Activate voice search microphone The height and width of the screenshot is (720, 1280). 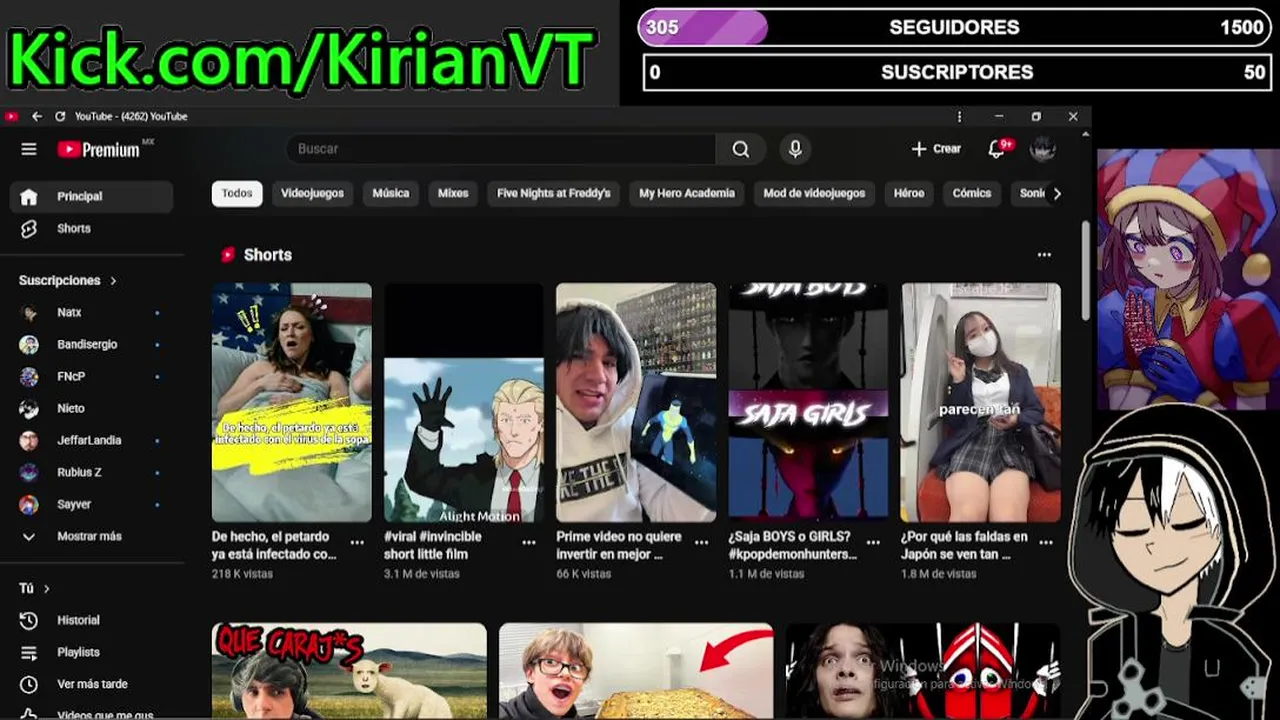tap(795, 149)
